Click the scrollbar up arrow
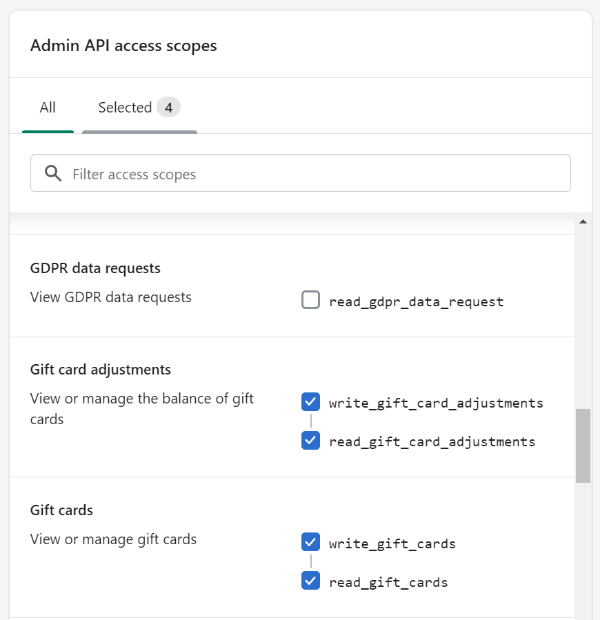 pos(583,222)
